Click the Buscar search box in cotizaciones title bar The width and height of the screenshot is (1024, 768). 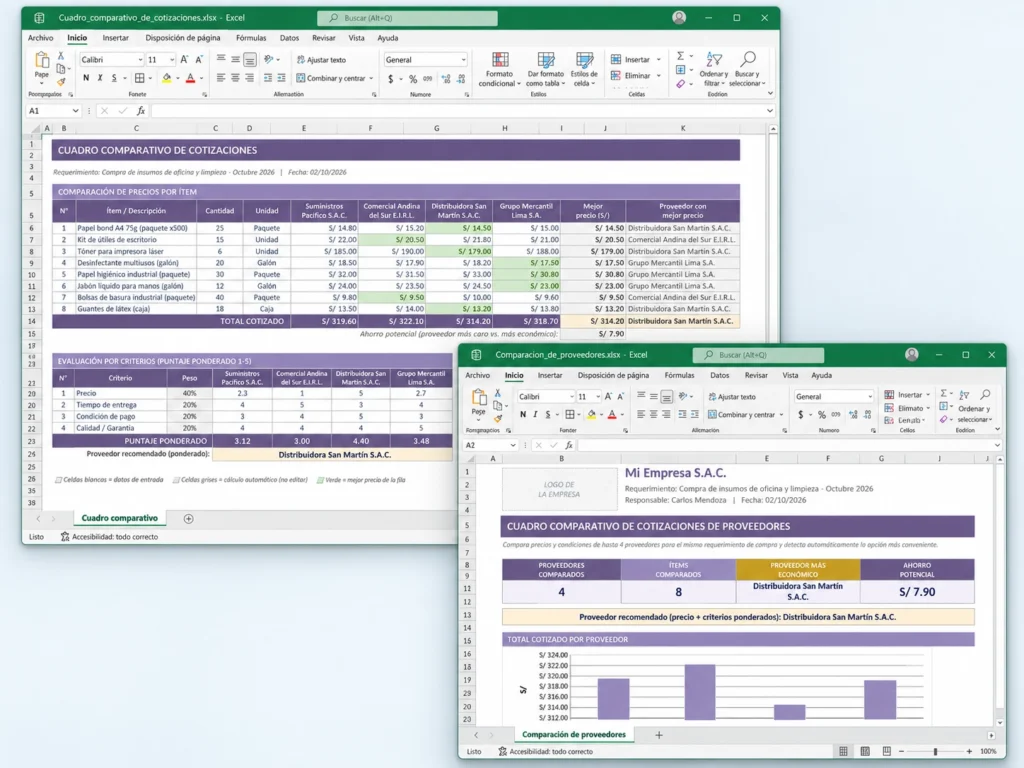coord(408,18)
